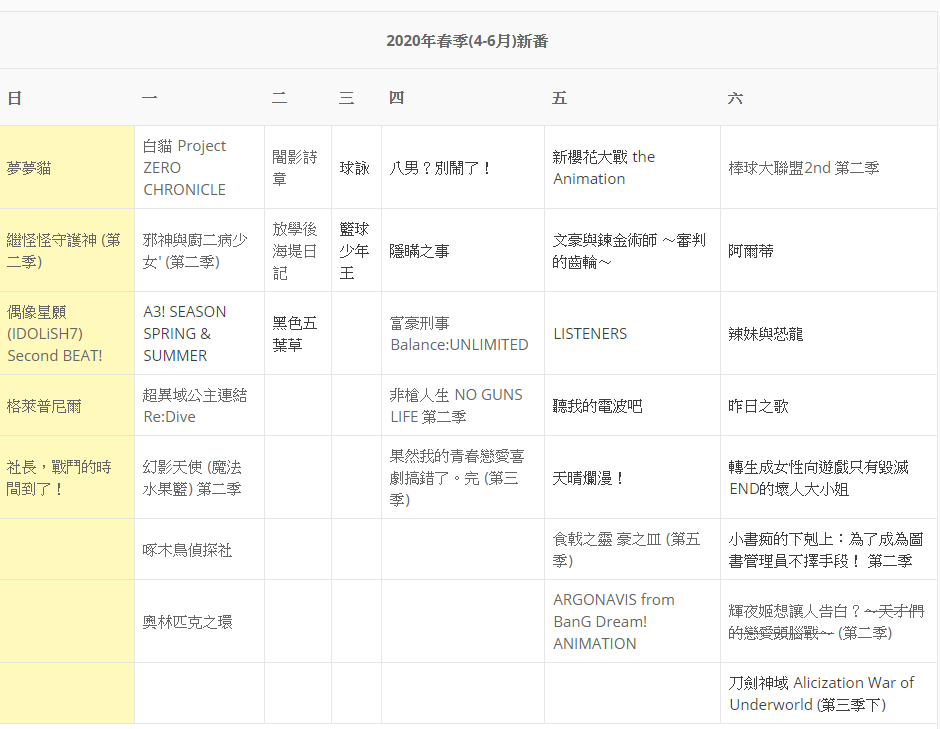This screenshot has height=729, width=940.
Task: Open 輝夜姬想讓人告白？ (第二季) link
Action: click(826, 622)
